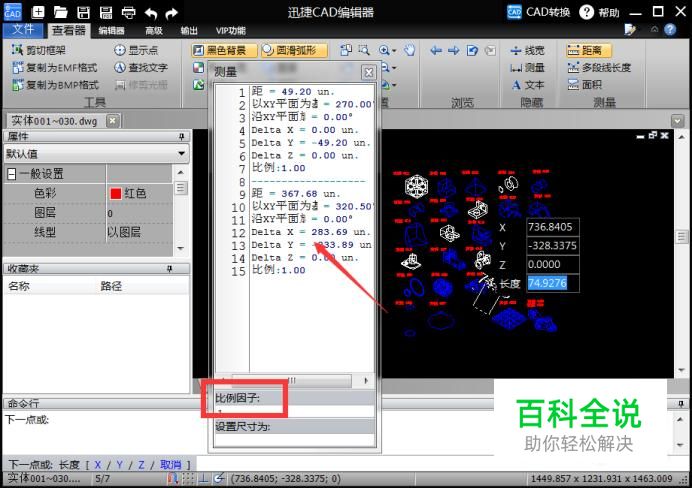Toggle the 黑色背景 option
Image resolution: width=692 pixels, height=488 pixels.
(x=224, y=50)
